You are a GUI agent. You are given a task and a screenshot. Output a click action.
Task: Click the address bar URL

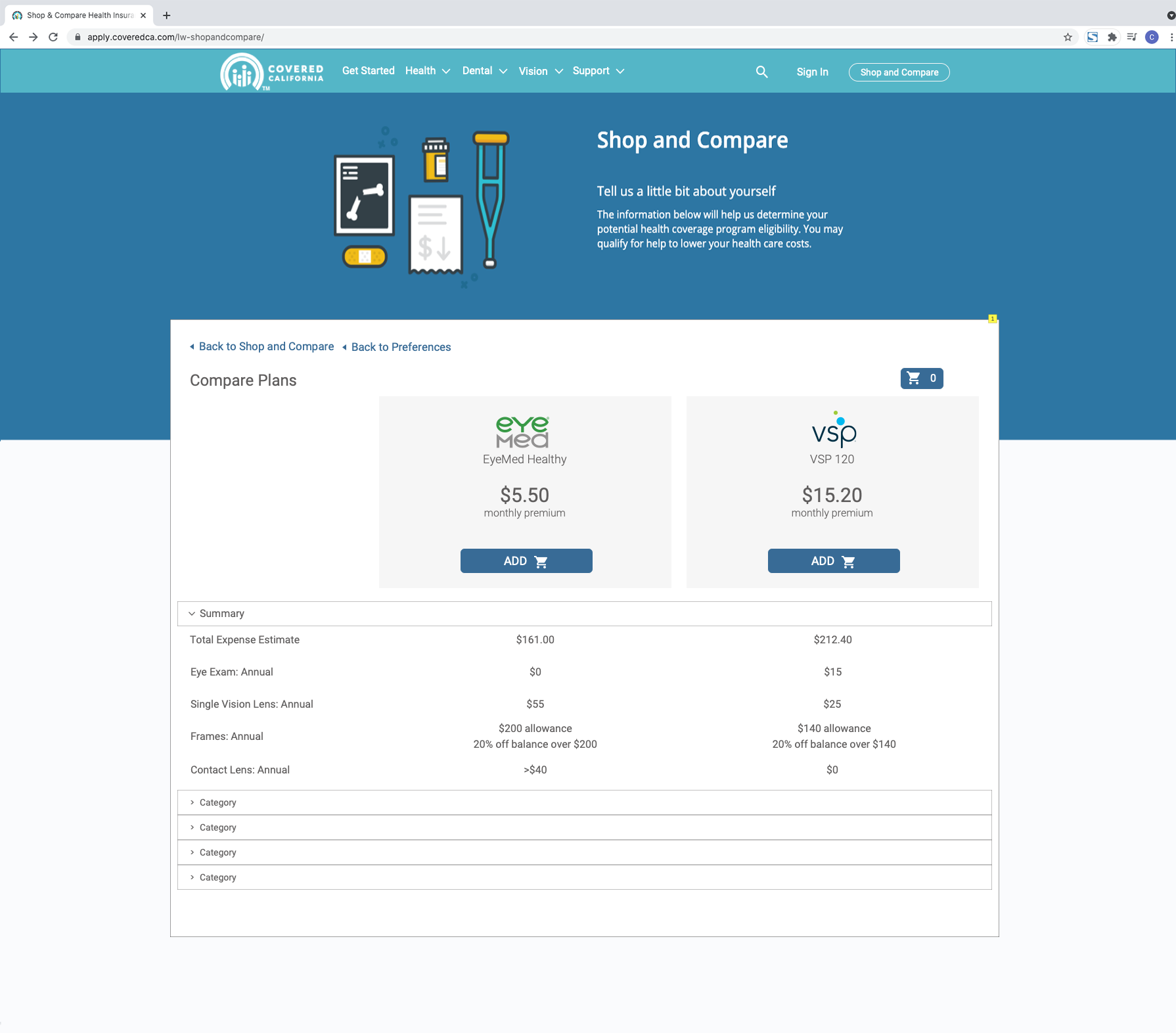tap(175, 37)
